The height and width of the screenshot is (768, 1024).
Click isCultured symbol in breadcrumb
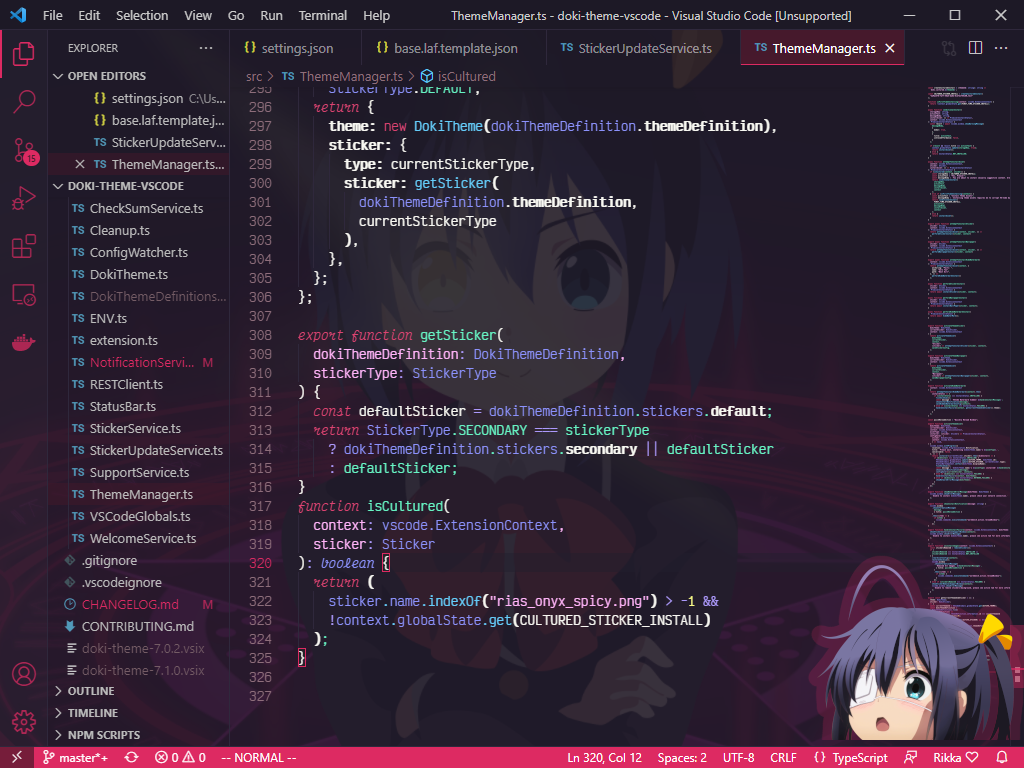(x=458, y=76)
